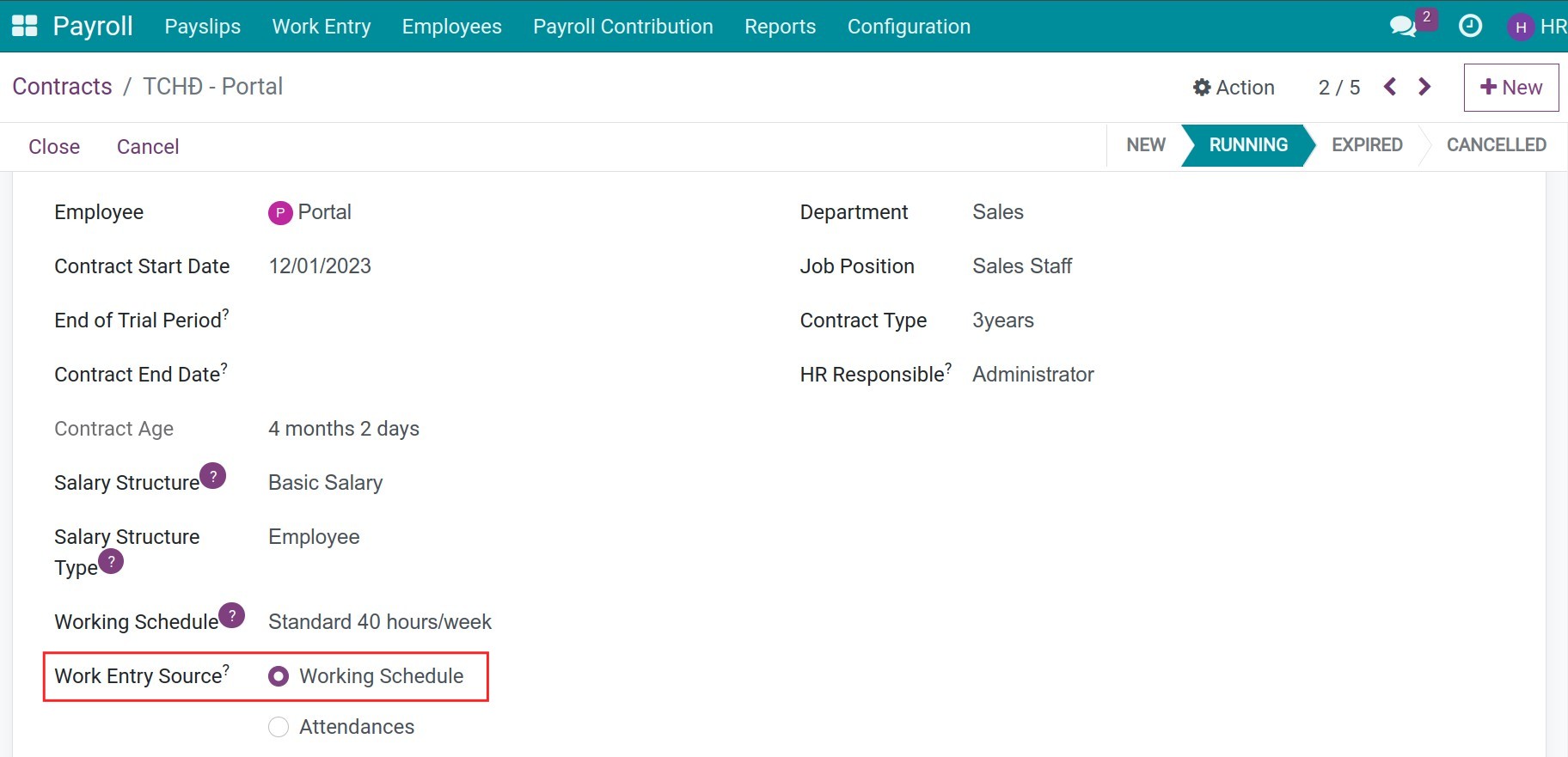Show Salary Structure help tooltip icon
This screenshot has height=757, width=1568.
[x=213, y=475]
